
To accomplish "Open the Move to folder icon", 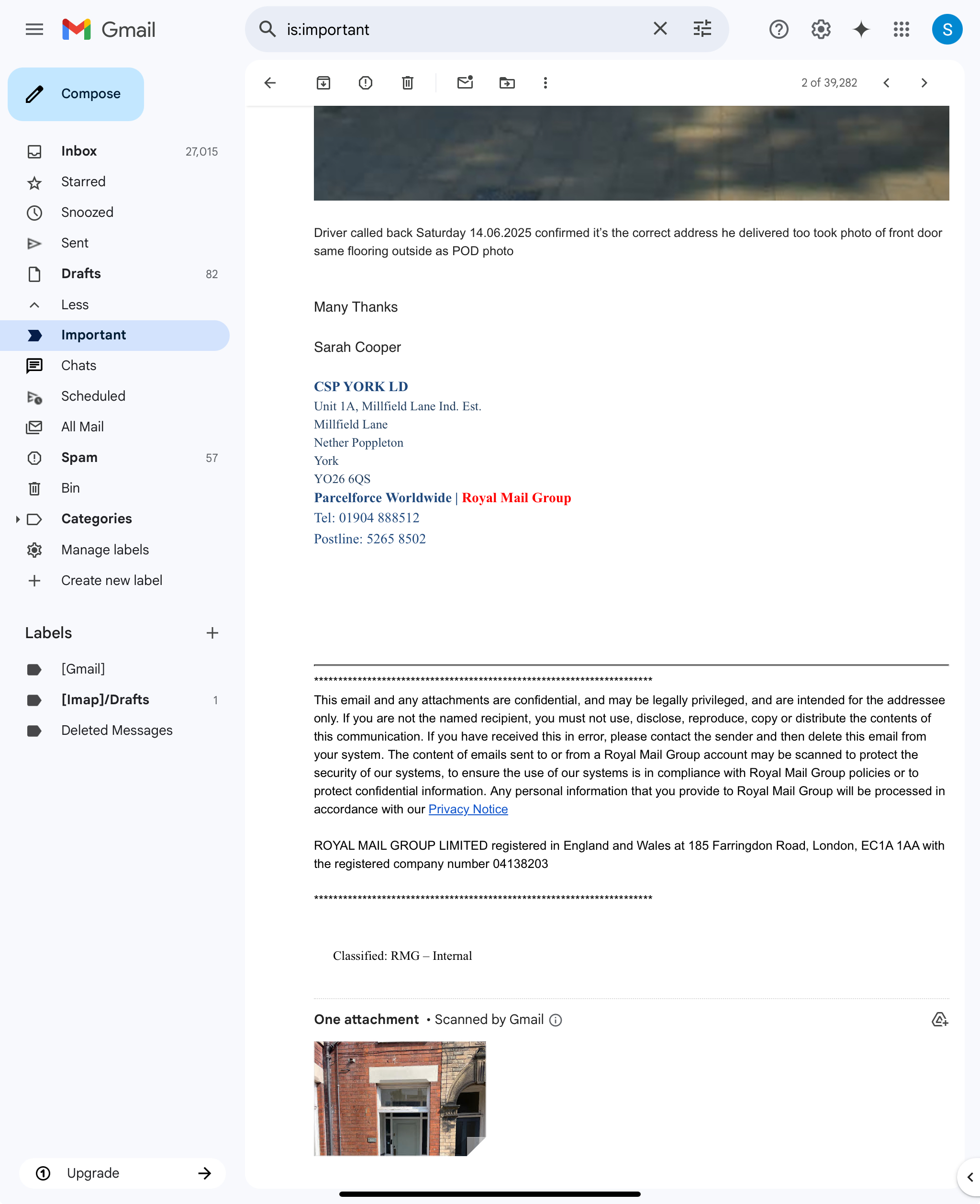I will pos(507,83).
